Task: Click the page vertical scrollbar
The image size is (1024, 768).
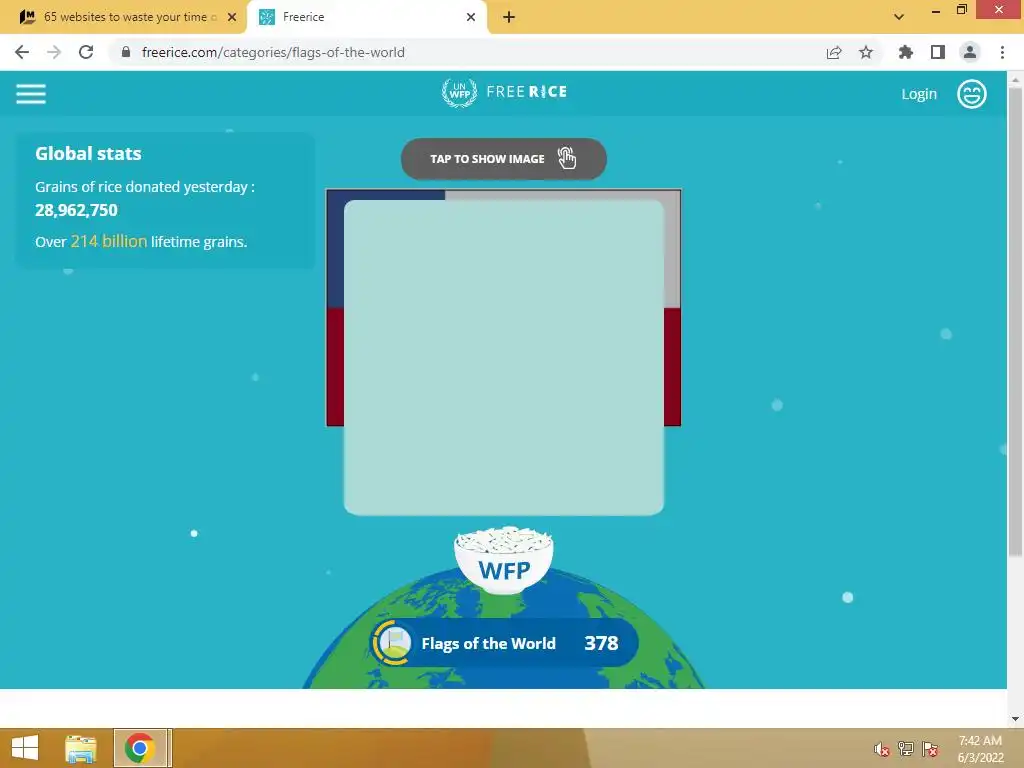Action: (1015, 323)
